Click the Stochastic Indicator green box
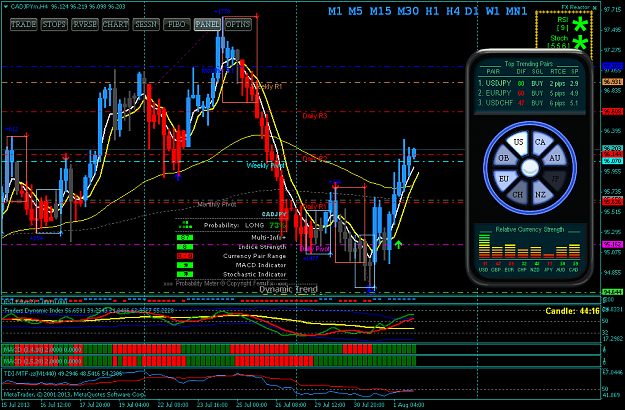This screenshot has height=410, width=625. click(185, 274)
